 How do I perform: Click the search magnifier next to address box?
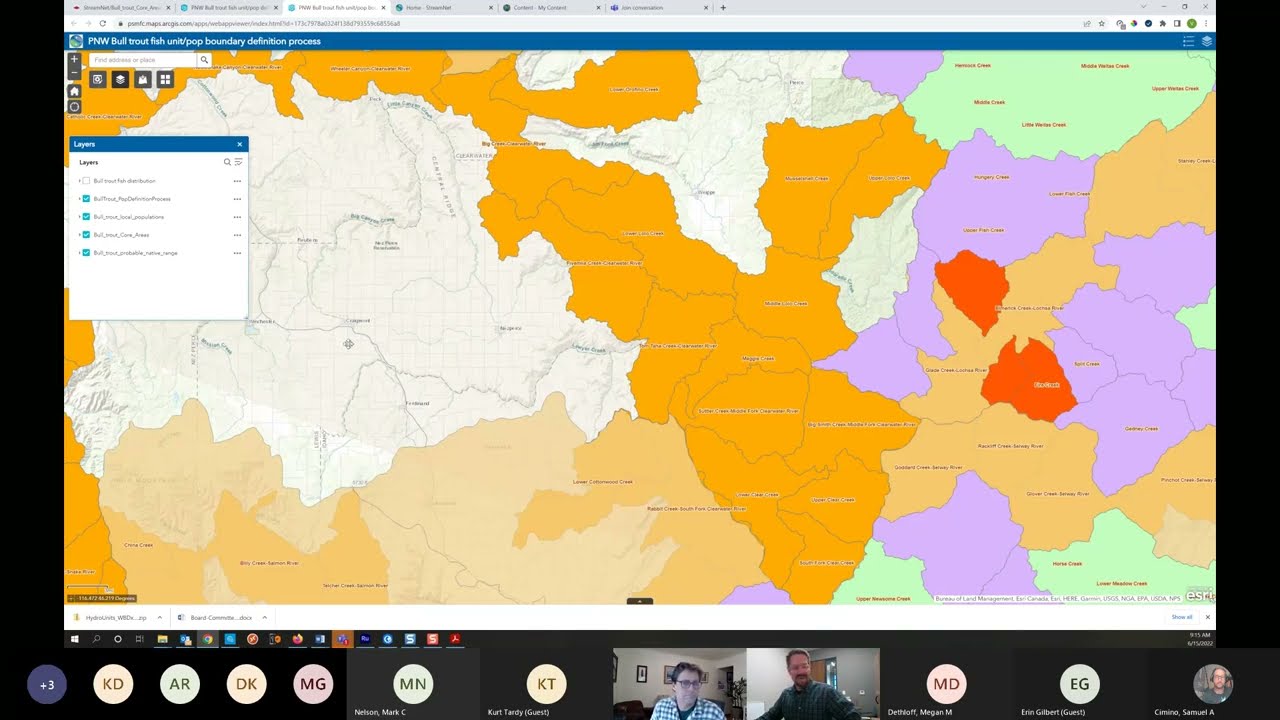tap(204, 60)
